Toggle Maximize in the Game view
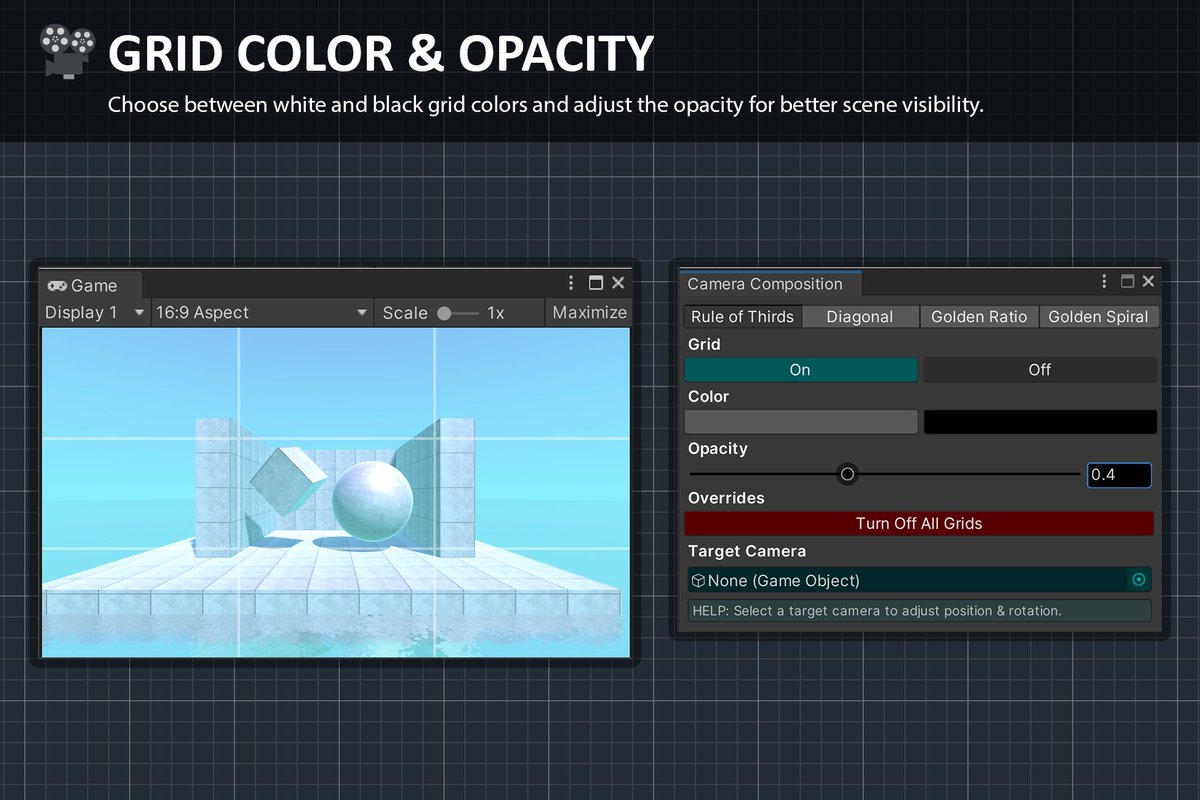 [x=589, y=312]
